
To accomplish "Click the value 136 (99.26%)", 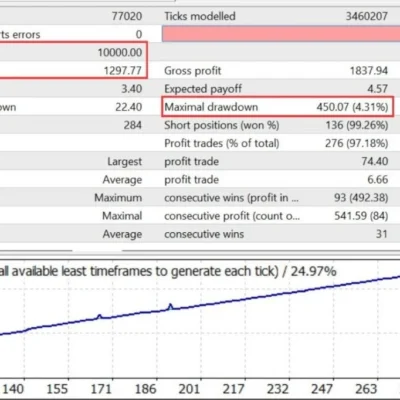I will pyautogui.click(x=357, y=125).
